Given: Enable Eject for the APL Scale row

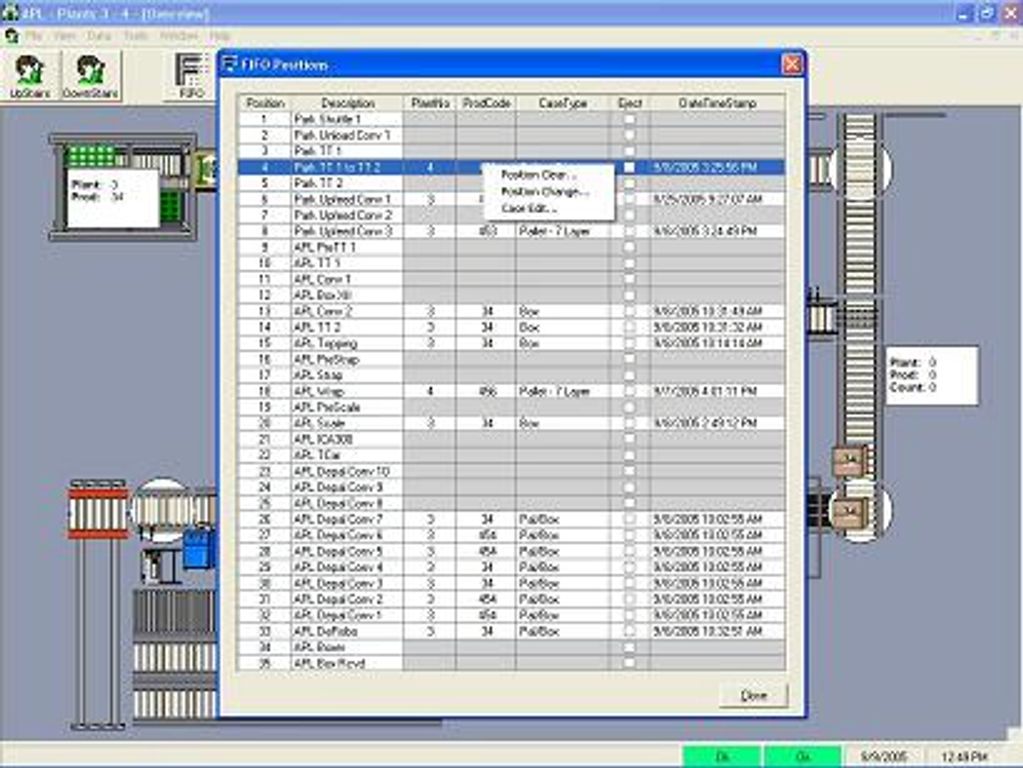Looking at the screenshot, I should [x=628, y=420].
